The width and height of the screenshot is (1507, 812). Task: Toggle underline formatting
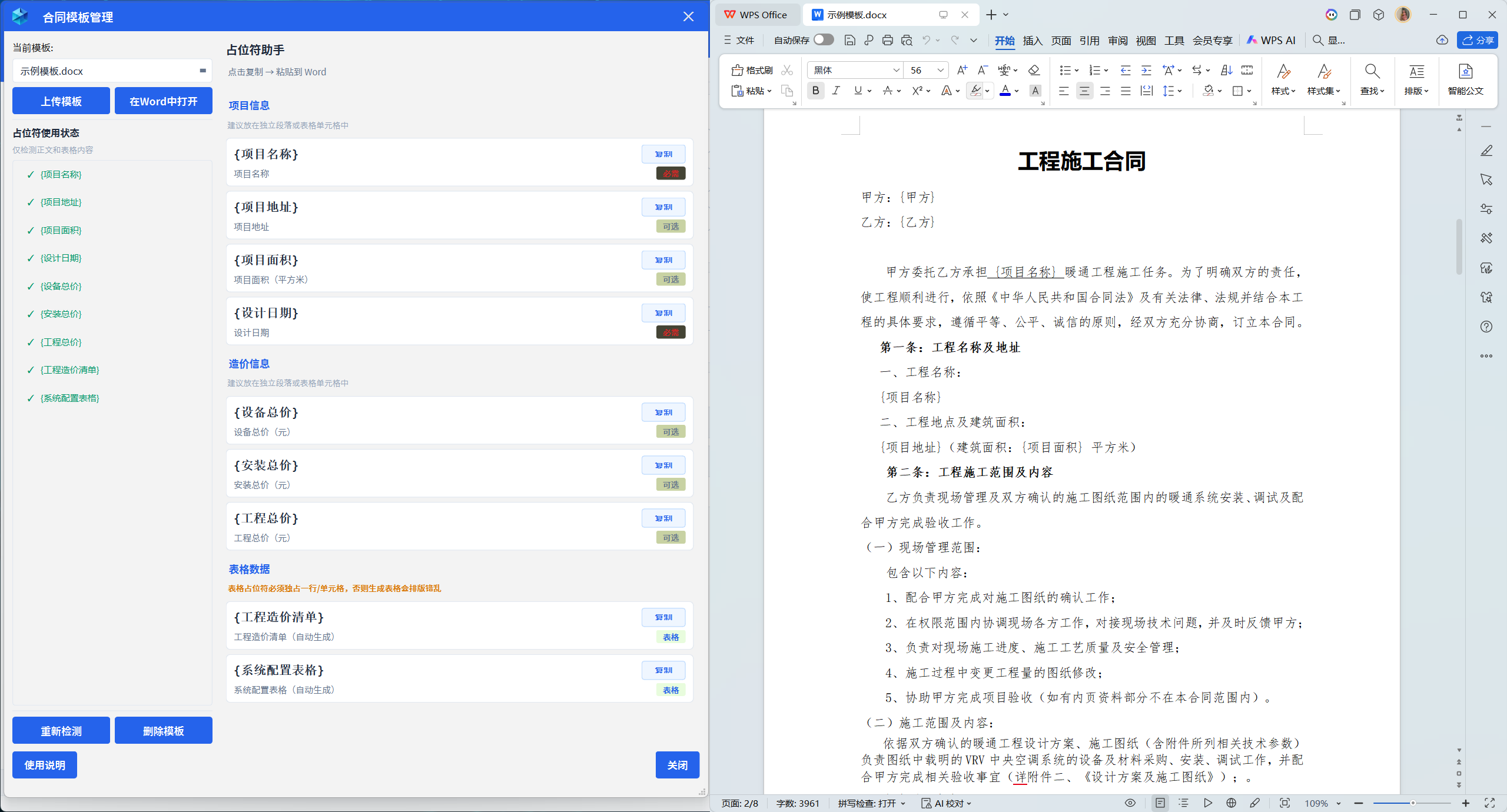(x=857, y=91)
